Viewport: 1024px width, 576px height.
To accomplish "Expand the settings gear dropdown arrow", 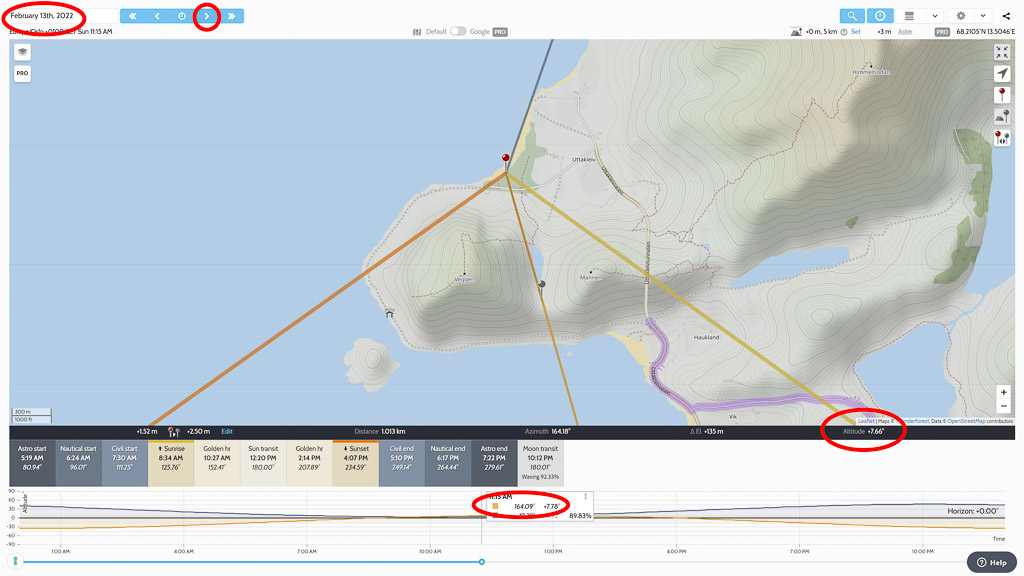I will click(983, 16).
